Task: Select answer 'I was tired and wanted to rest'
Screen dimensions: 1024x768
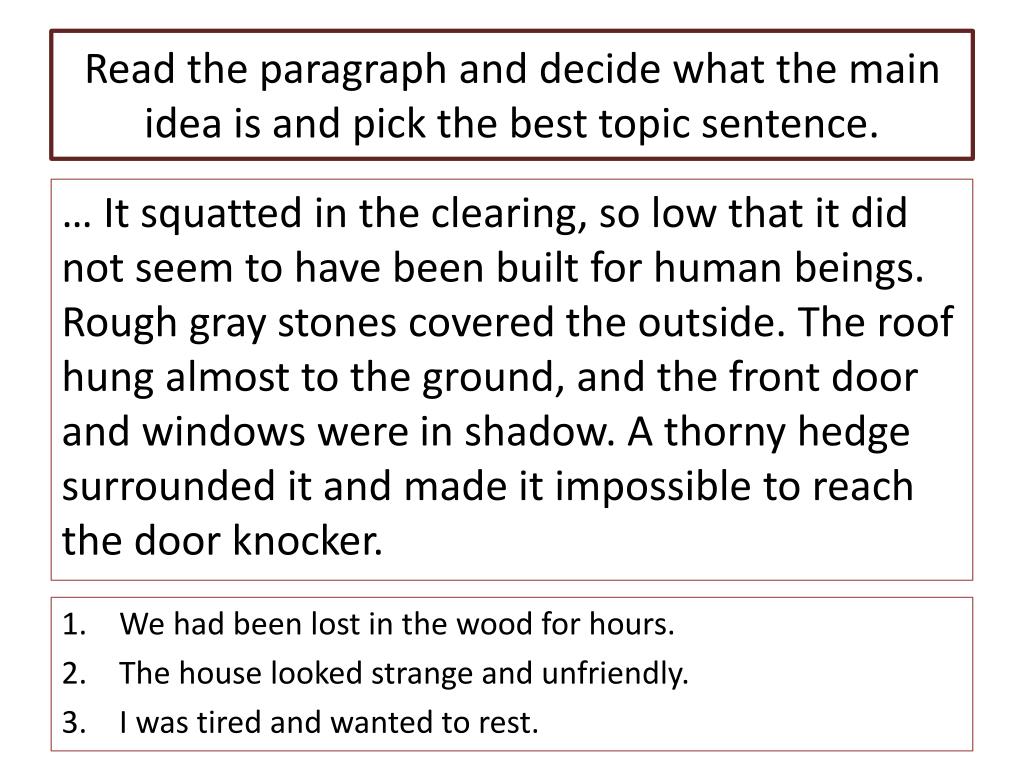Action: pos(329,722)
